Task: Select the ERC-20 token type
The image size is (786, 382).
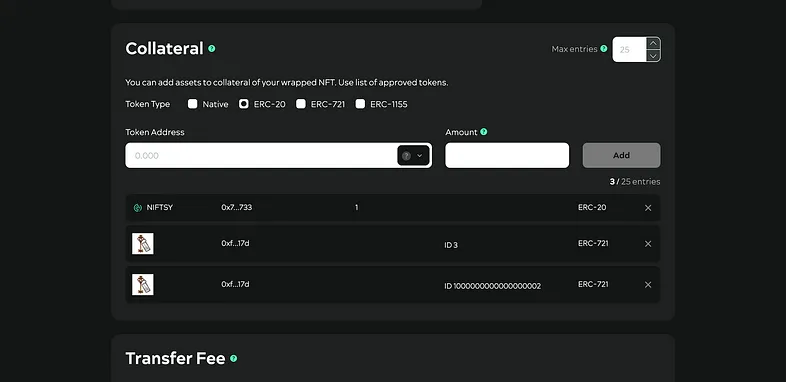Action: tap(244, 104)
